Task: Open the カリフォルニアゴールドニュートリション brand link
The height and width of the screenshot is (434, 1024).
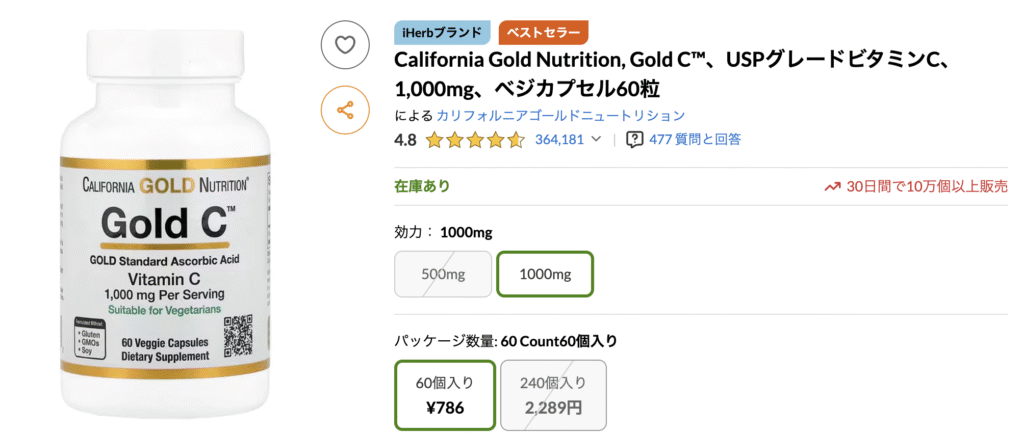Action: pyautogui.click(x=560, y=115)
